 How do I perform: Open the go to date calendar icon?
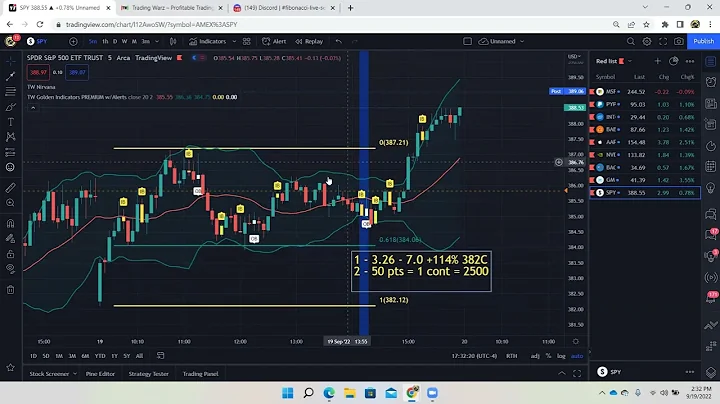coord(160,356)
